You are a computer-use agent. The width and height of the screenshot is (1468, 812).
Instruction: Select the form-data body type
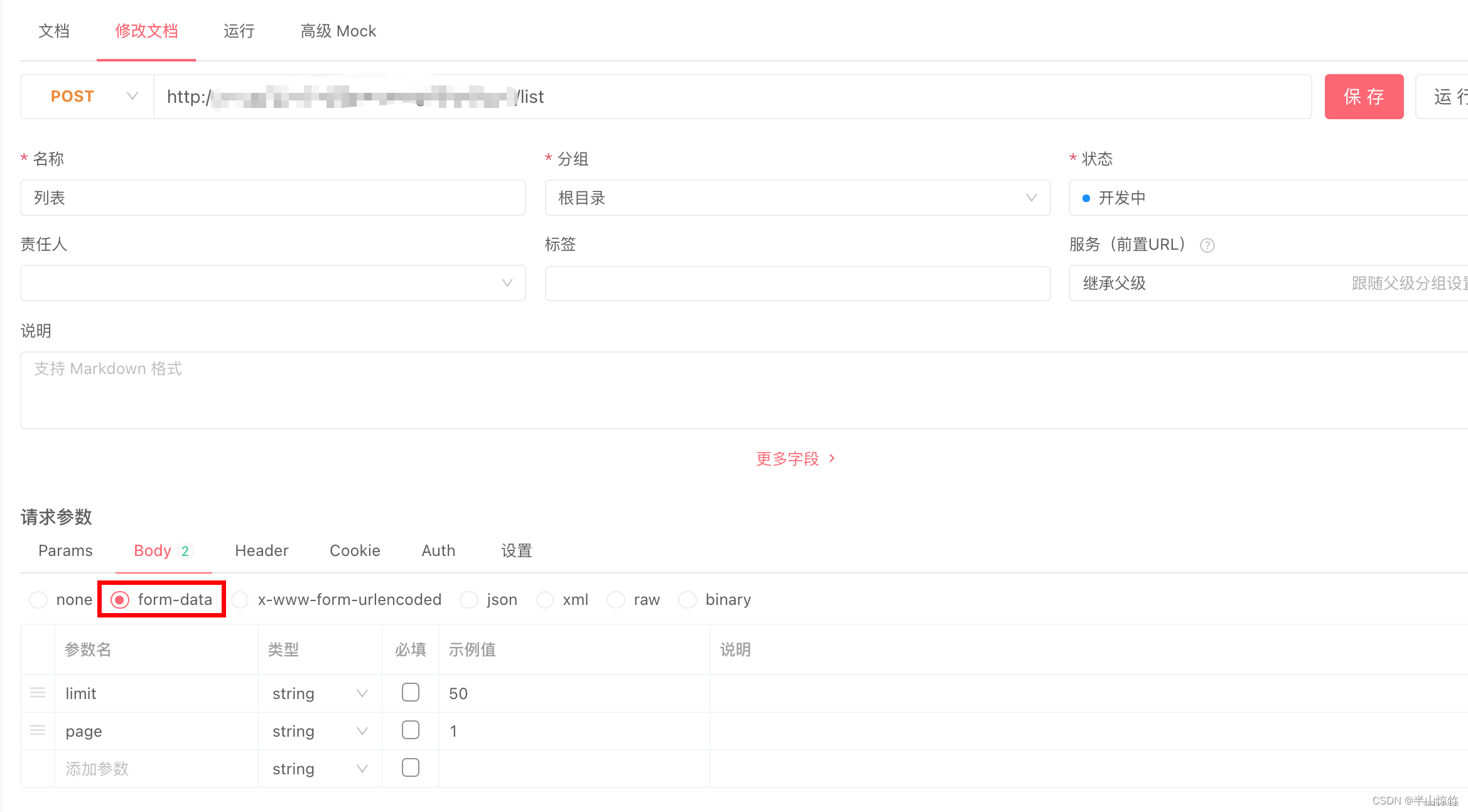pos(119,599)
